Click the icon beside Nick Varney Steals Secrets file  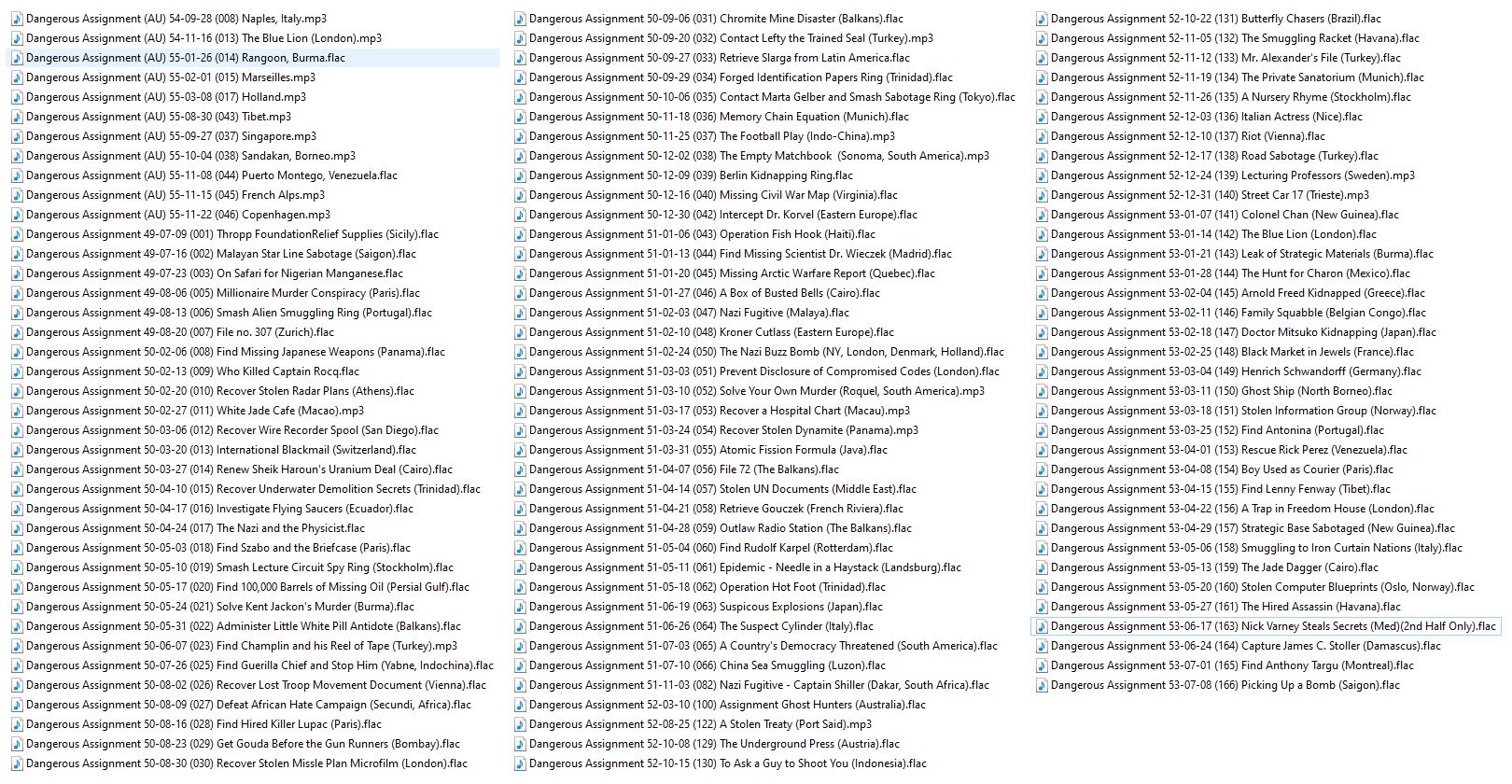(1042, 626)
